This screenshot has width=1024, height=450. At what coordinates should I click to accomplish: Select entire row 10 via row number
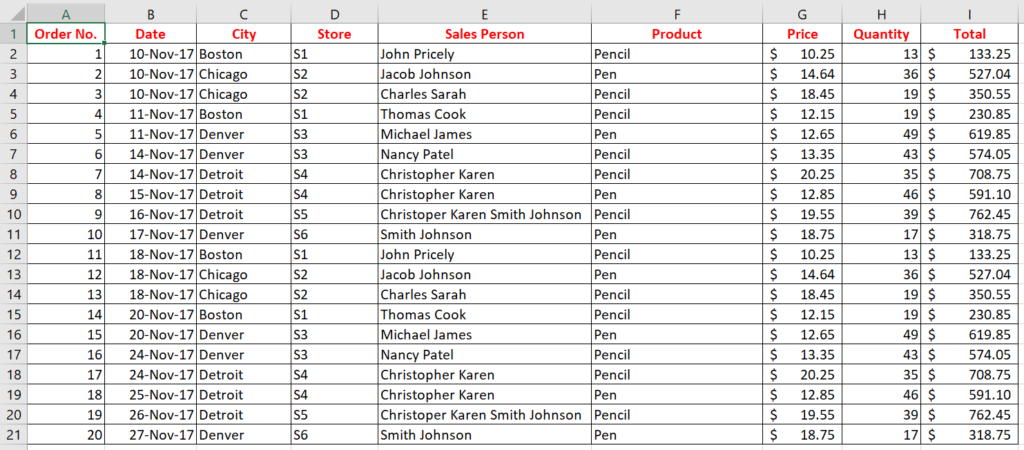coord(13,214)
